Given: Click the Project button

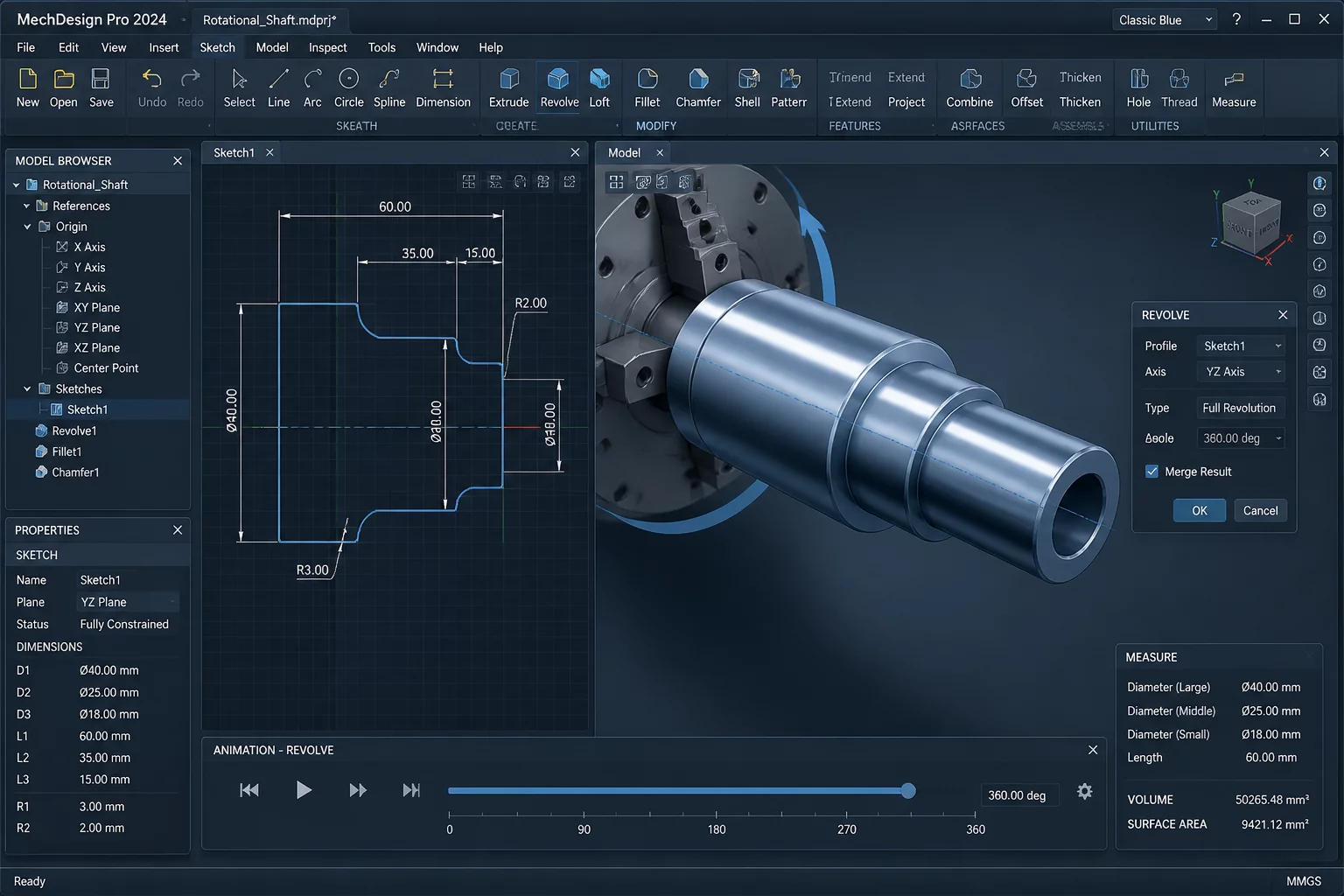Looking at the screenshot, I should 906,102.
